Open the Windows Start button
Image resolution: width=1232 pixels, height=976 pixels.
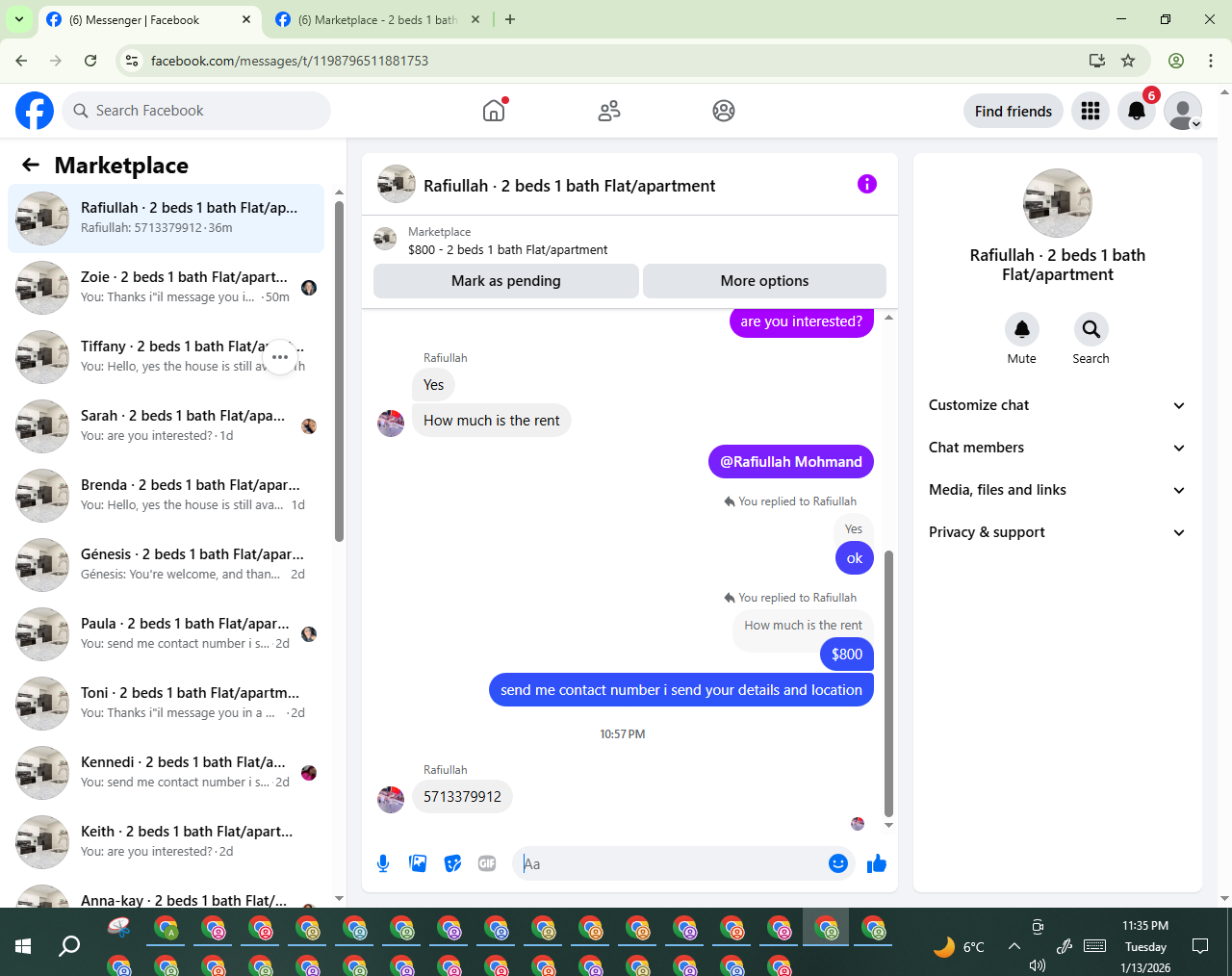coord(23,946)
